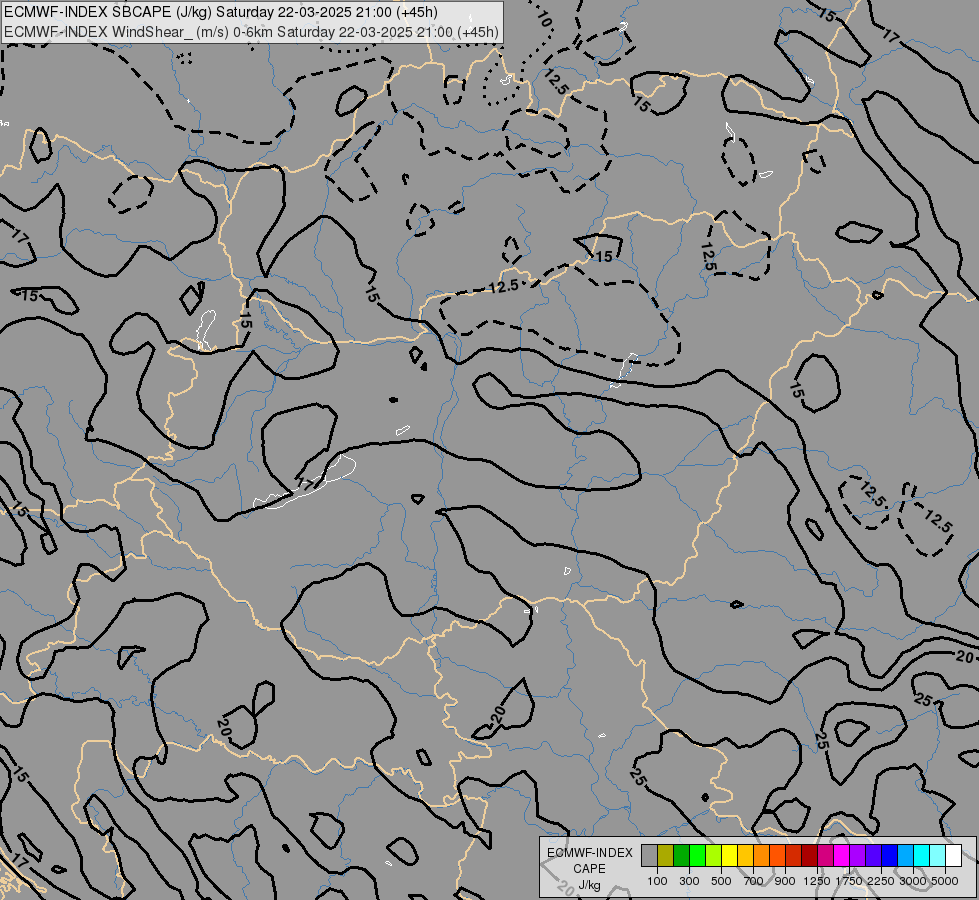Viewport: 979px width, 900px height.
Task: Click the "CAPE" word in legend
Action: [x=589, y=869]
